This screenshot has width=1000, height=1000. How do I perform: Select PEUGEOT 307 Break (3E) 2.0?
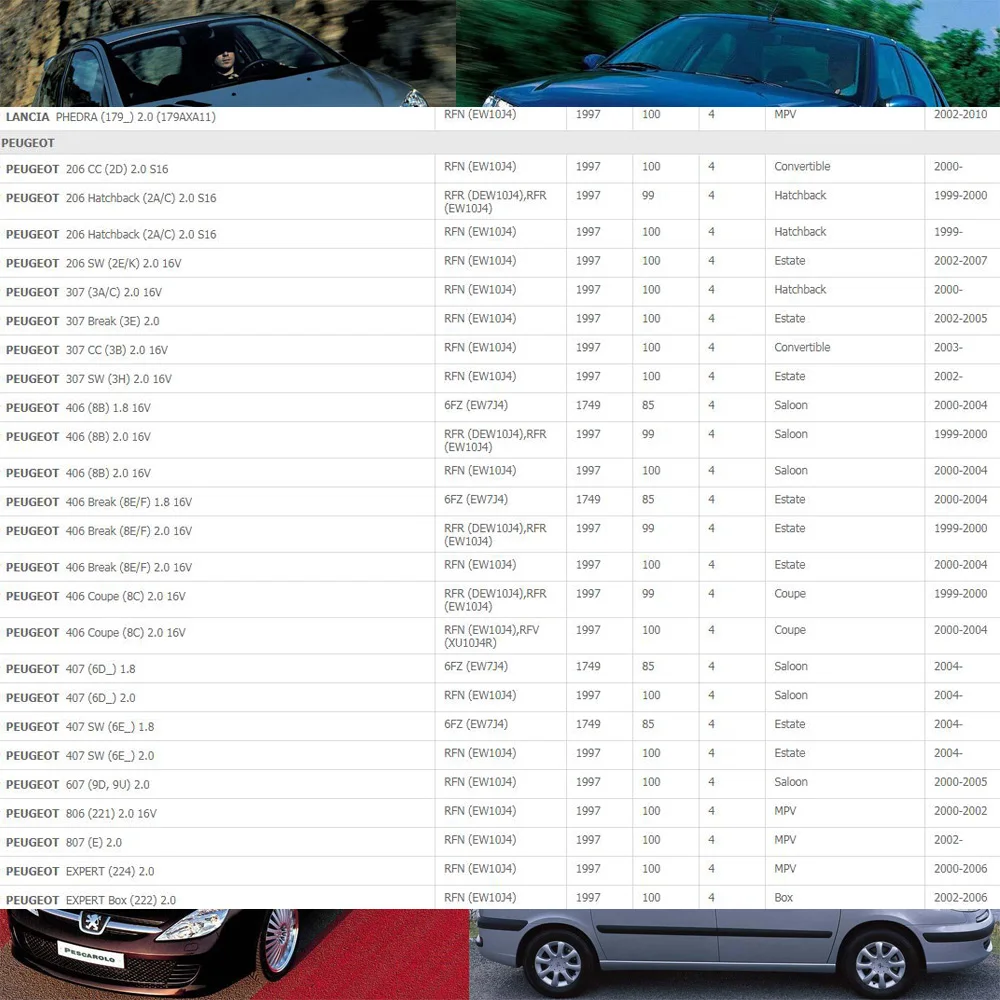point(83,321)
